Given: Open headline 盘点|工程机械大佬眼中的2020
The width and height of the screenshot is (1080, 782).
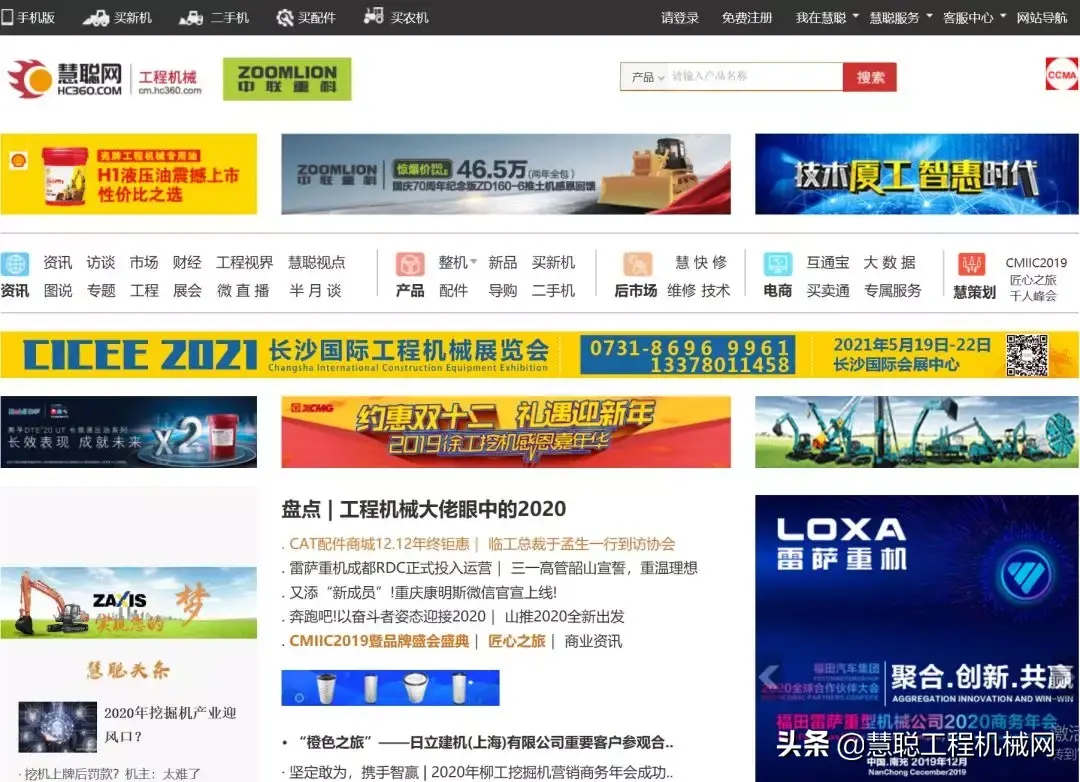Looking at the screenshot, I should point(424,509).
